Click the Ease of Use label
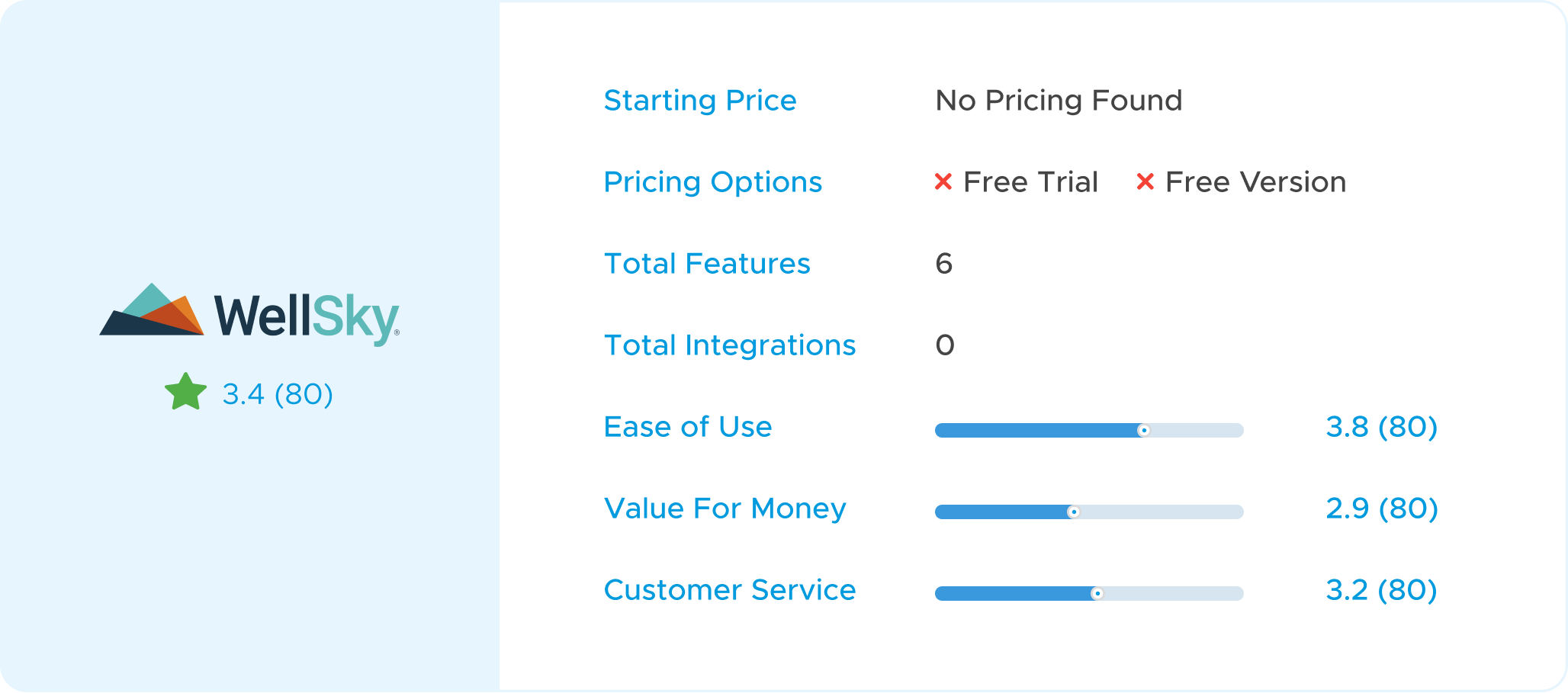 click(688, 427)
